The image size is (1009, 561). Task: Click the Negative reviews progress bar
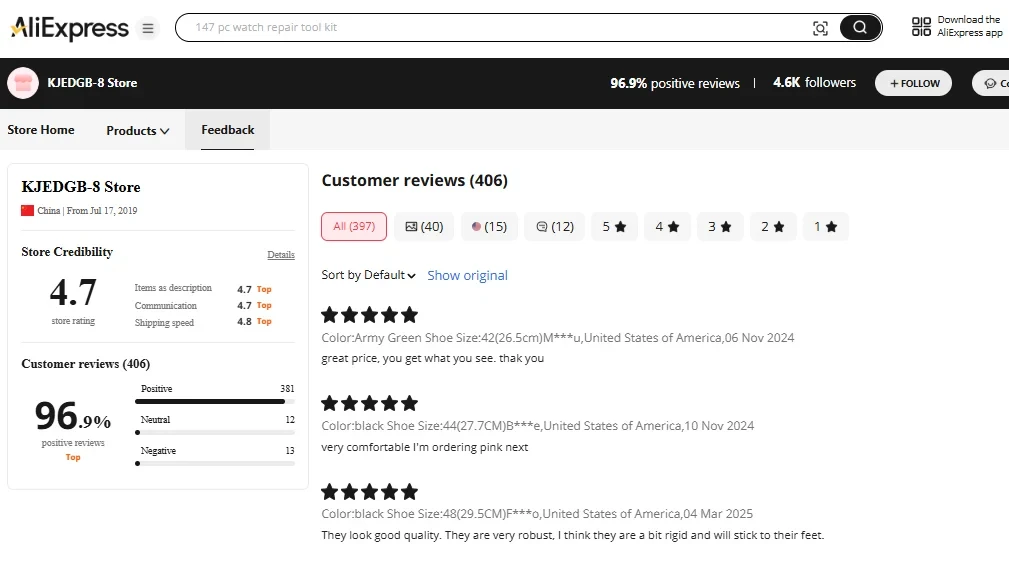[215, 463]
